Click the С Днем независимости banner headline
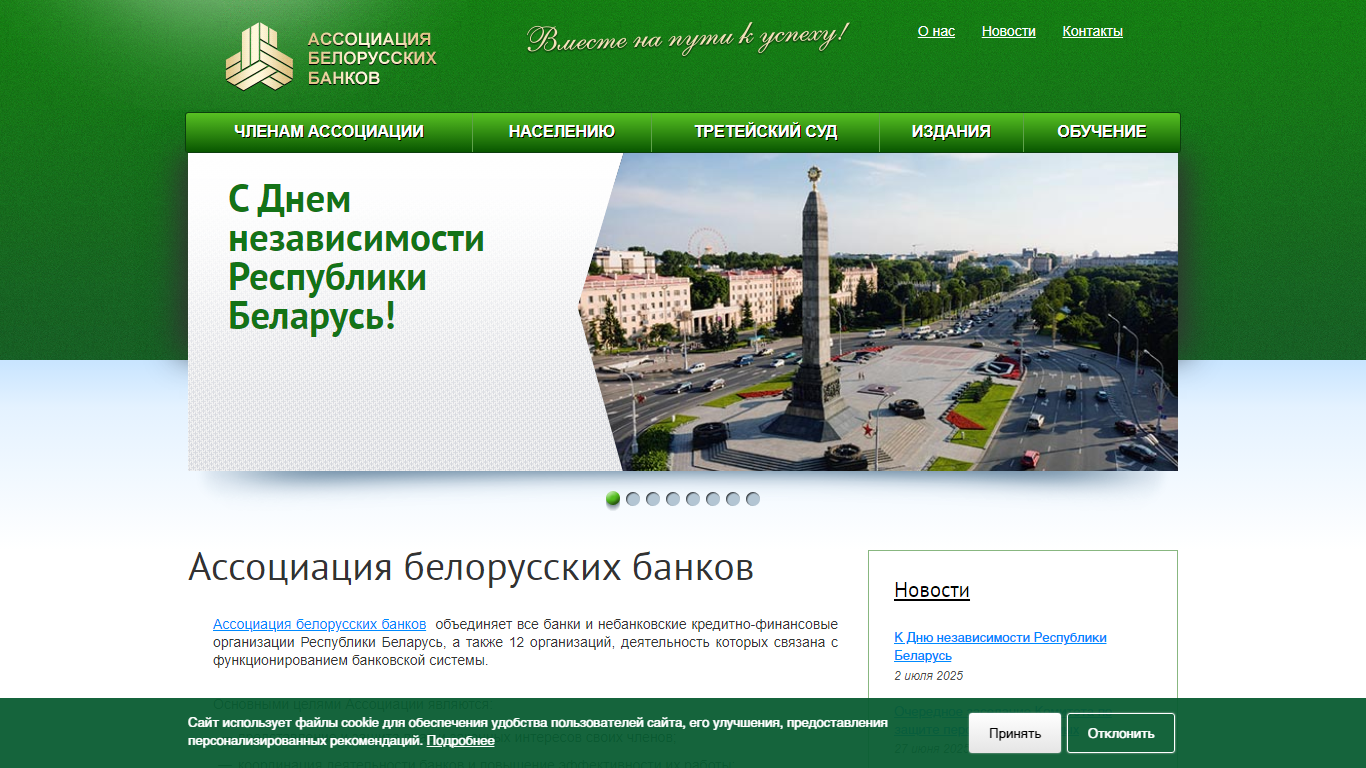Image resolution: width=1366 pixels, height=768 pixels. (x=356, y=258)
